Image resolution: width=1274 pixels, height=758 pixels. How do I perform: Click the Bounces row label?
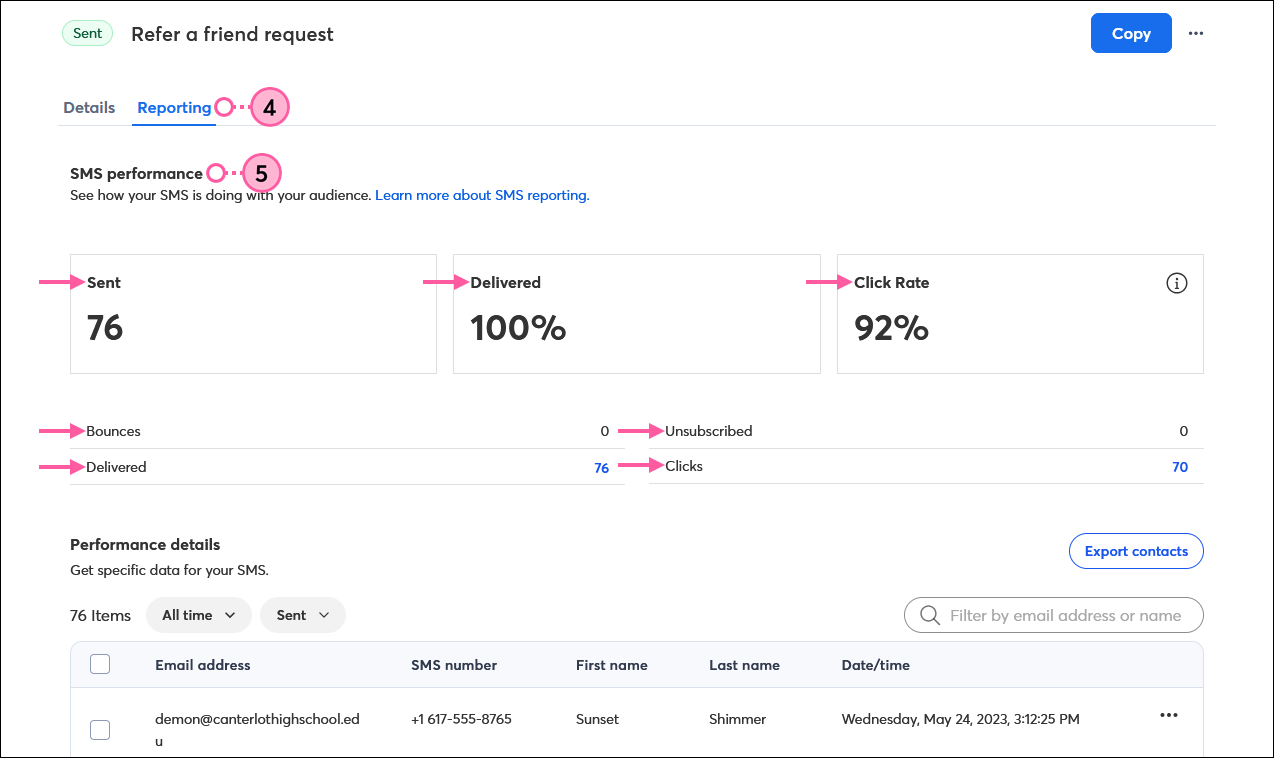[x=113, y=432]
